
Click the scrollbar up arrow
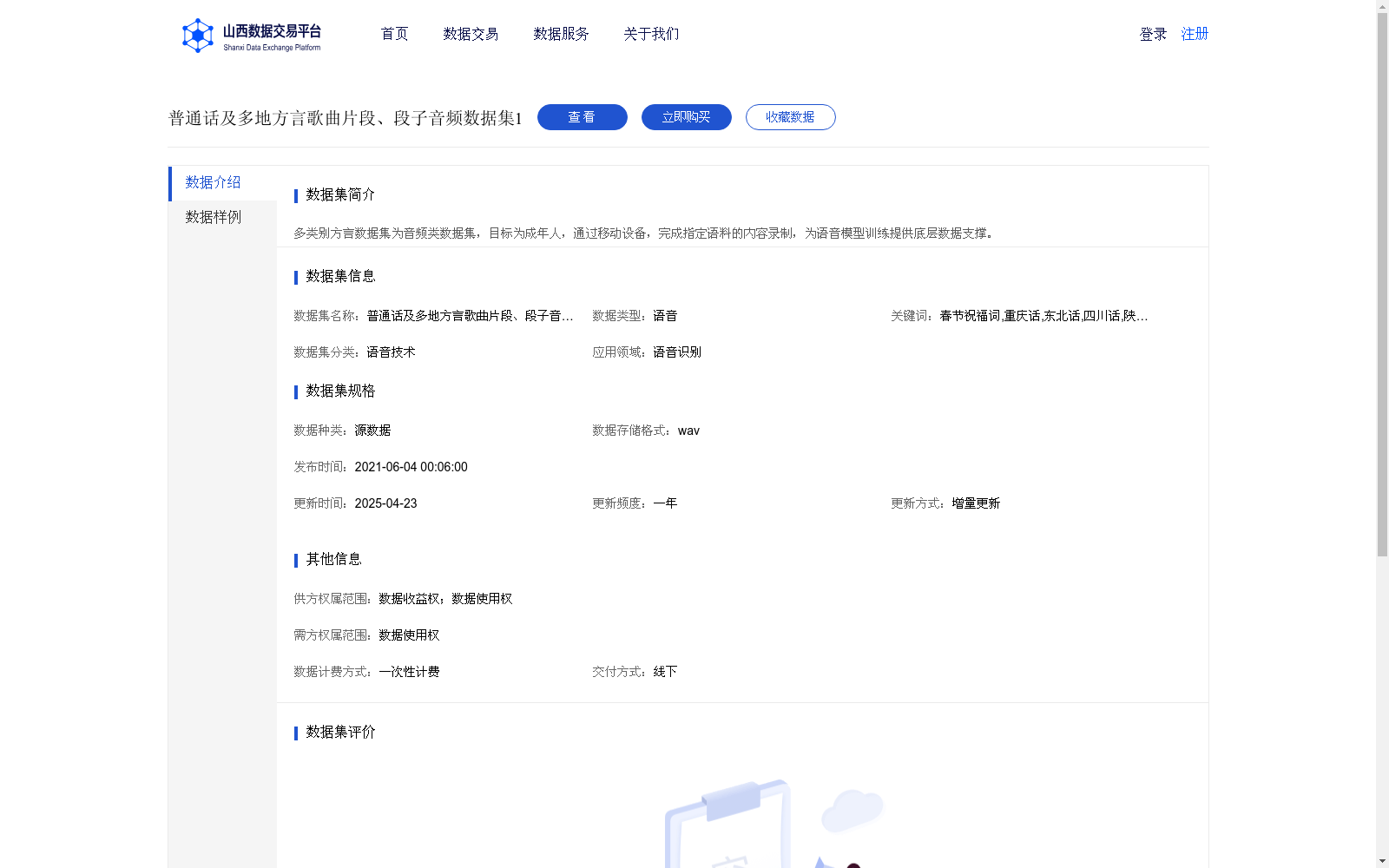[1382, 6]
